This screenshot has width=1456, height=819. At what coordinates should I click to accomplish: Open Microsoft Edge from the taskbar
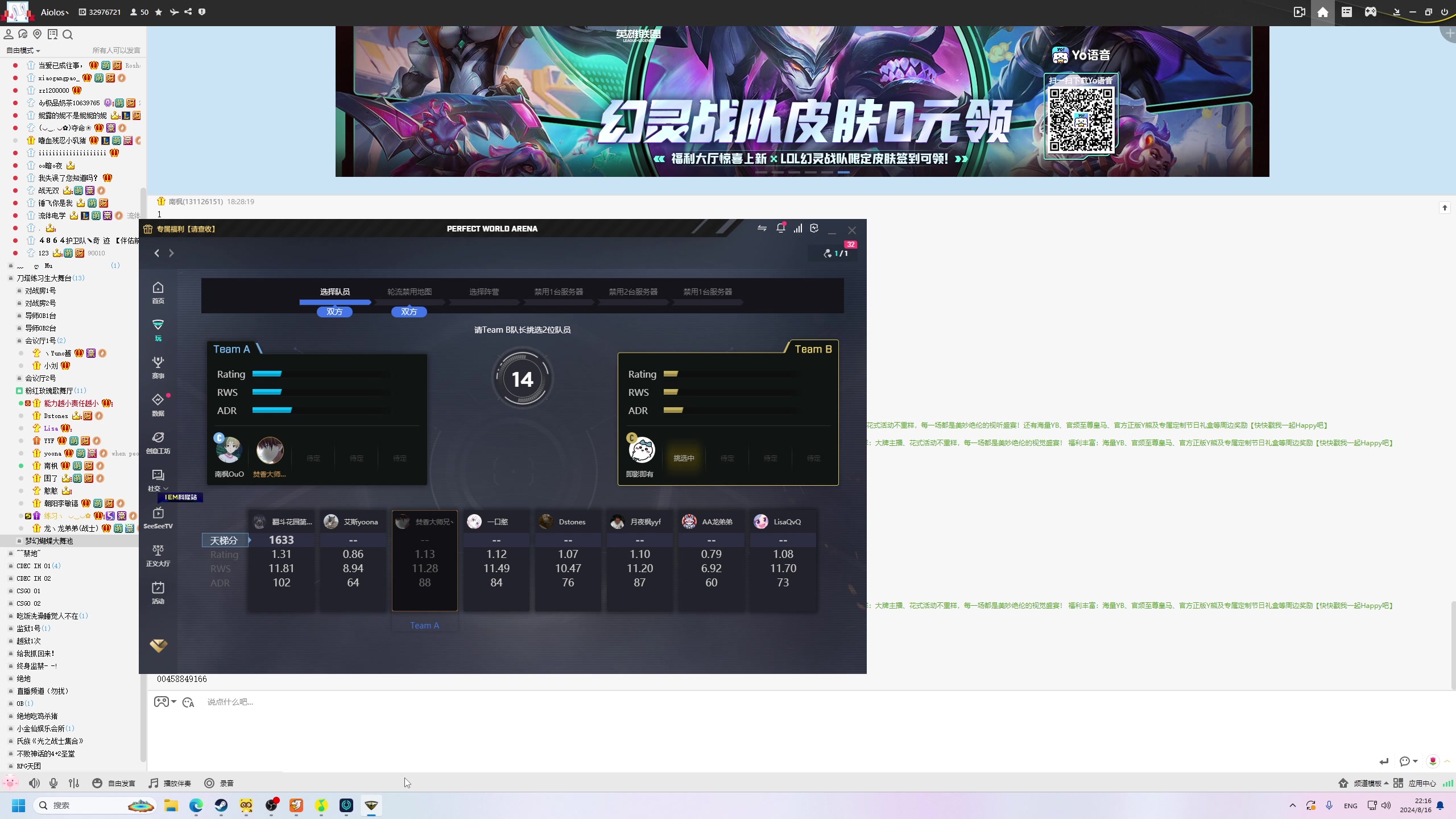point(196,805)
